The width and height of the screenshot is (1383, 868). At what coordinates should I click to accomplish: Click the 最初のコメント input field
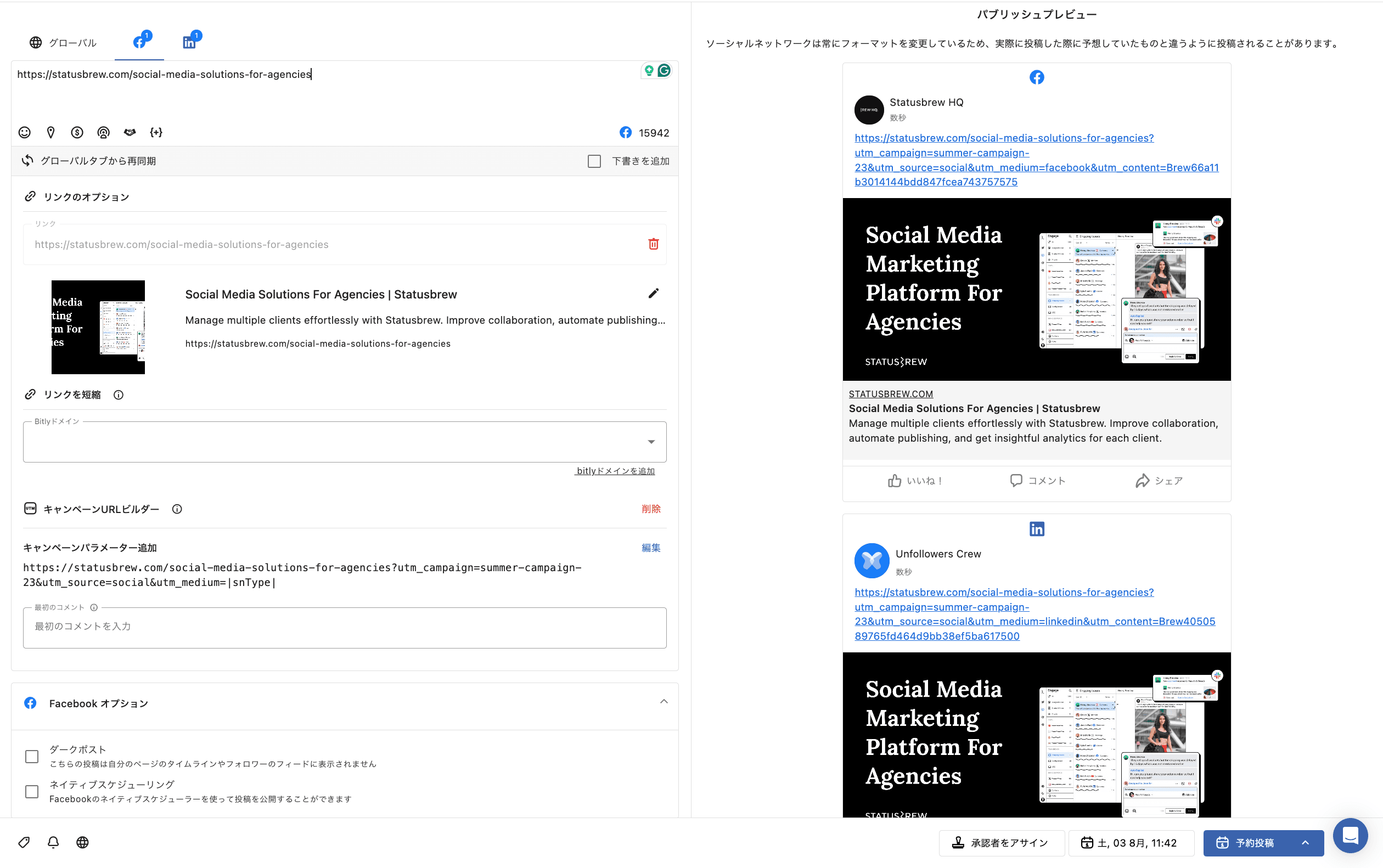click(345, 628)
